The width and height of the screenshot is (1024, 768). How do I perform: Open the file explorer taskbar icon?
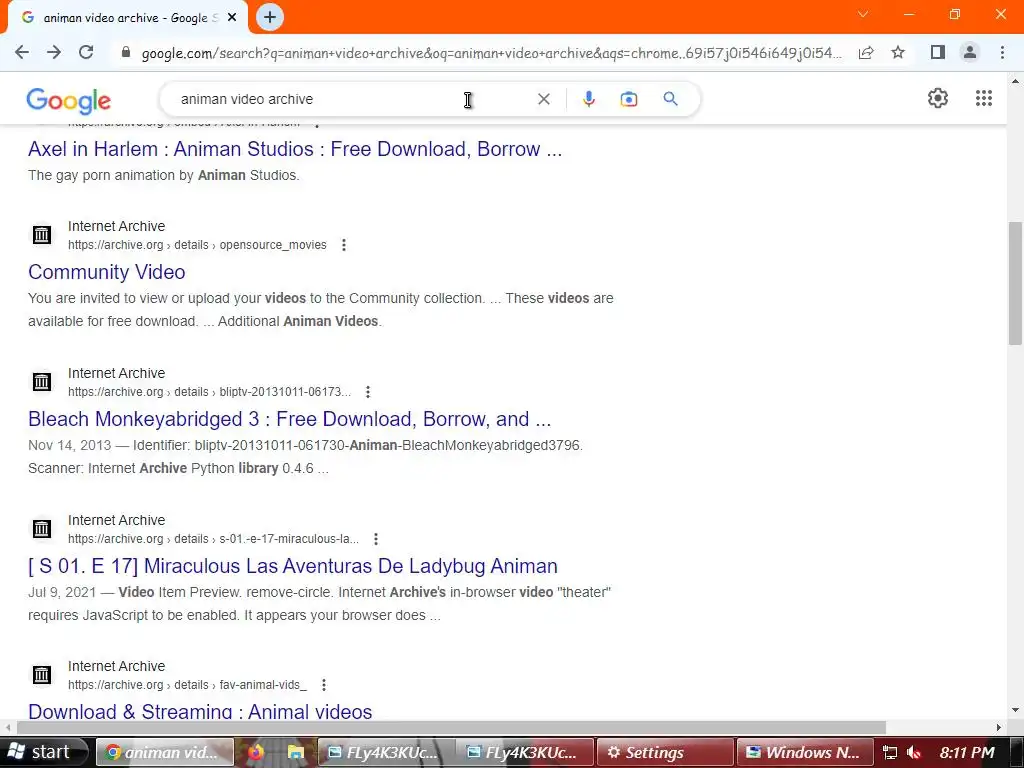[296, 752]
